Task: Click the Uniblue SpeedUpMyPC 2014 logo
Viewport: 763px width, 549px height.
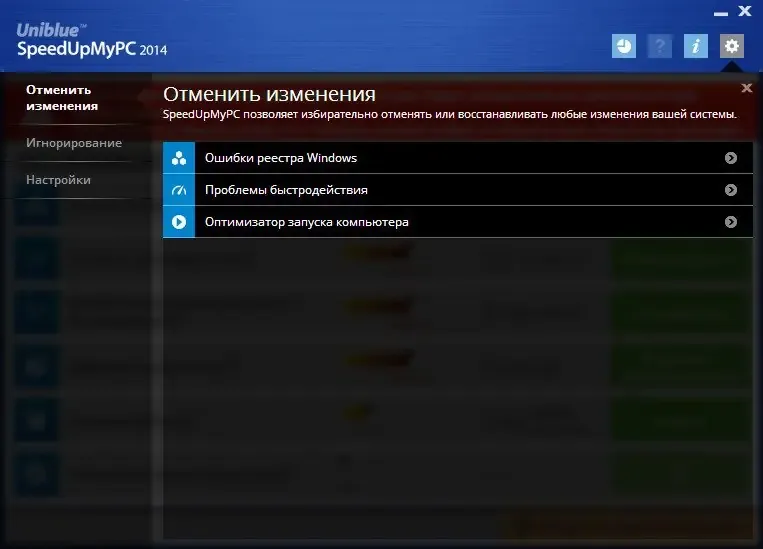Action: [91, 41]
